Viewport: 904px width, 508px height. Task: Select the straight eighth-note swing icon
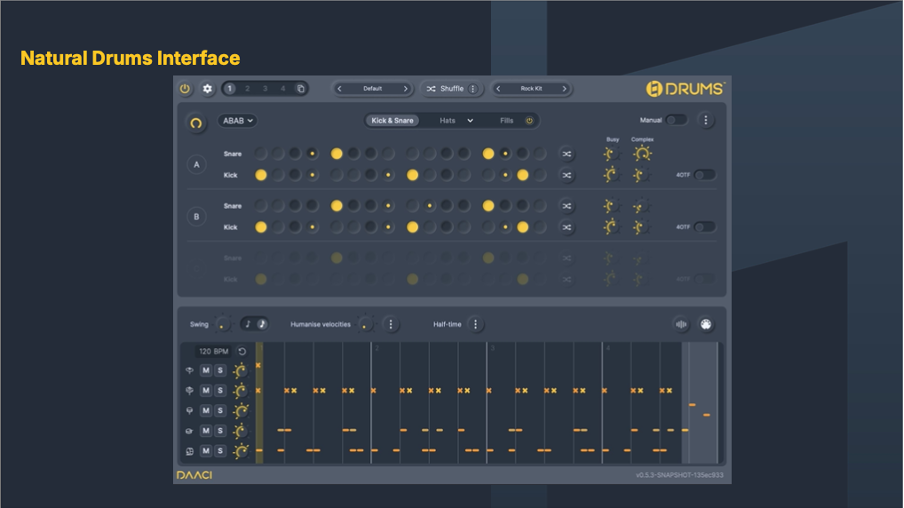[248, 324]
